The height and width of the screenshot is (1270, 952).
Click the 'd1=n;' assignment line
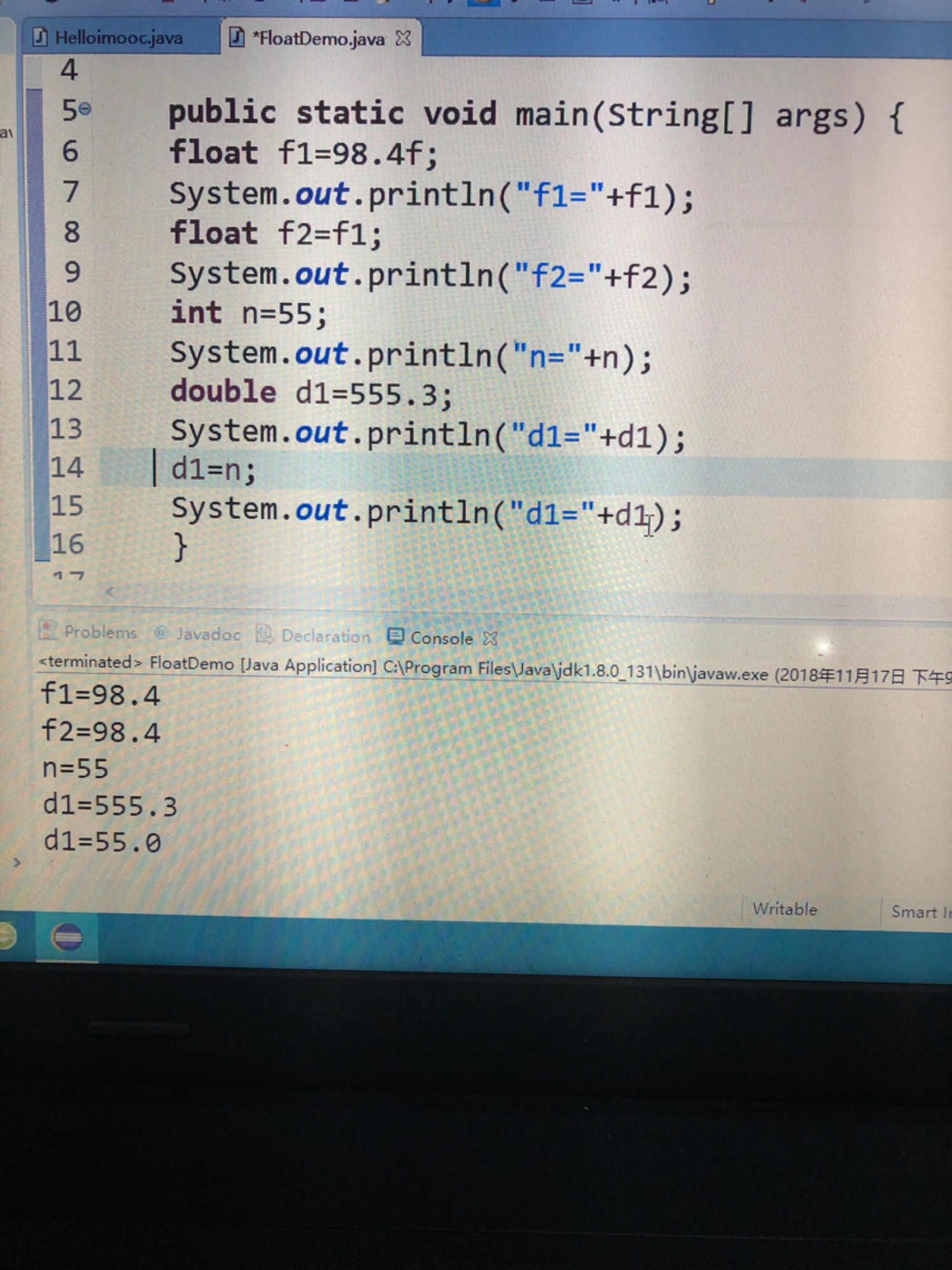click(213, 470)
